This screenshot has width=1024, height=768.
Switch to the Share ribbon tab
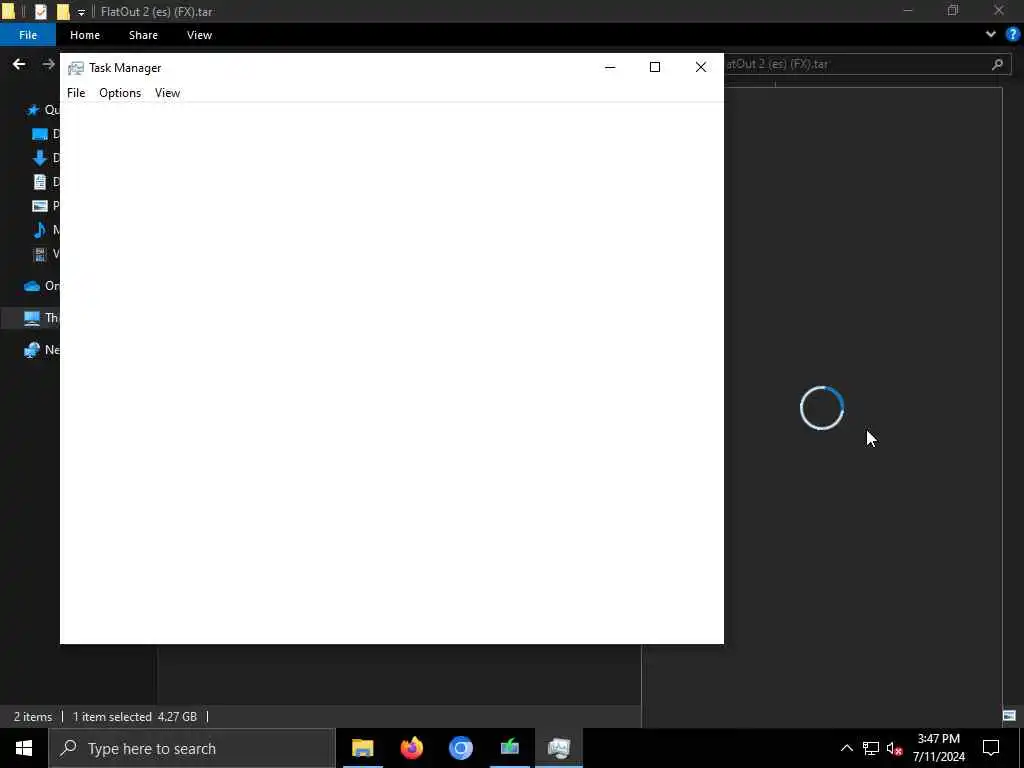pyautogui.click(x=143, y=35)
